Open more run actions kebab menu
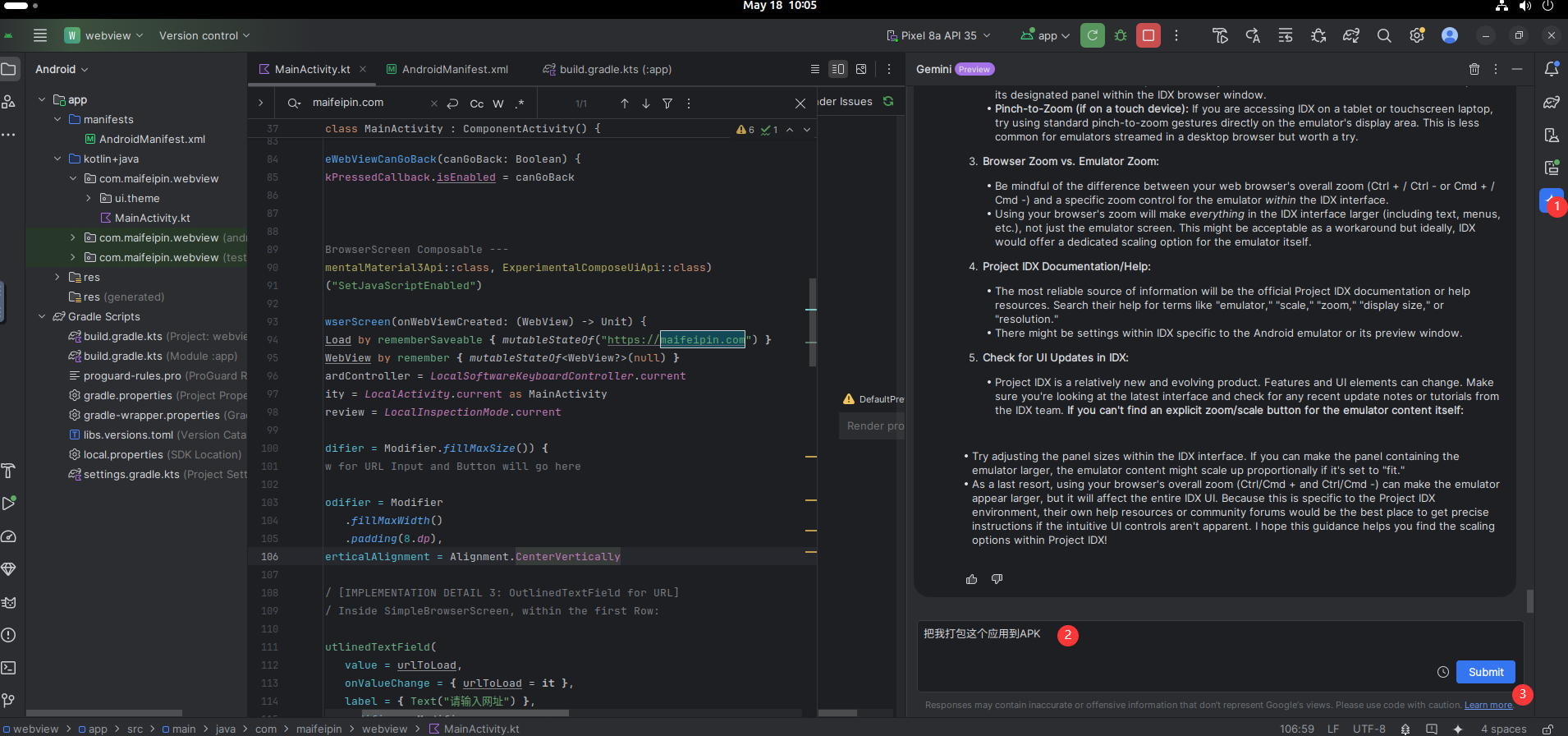The height and width of the screenshot is (736, 1568). 1176,35
